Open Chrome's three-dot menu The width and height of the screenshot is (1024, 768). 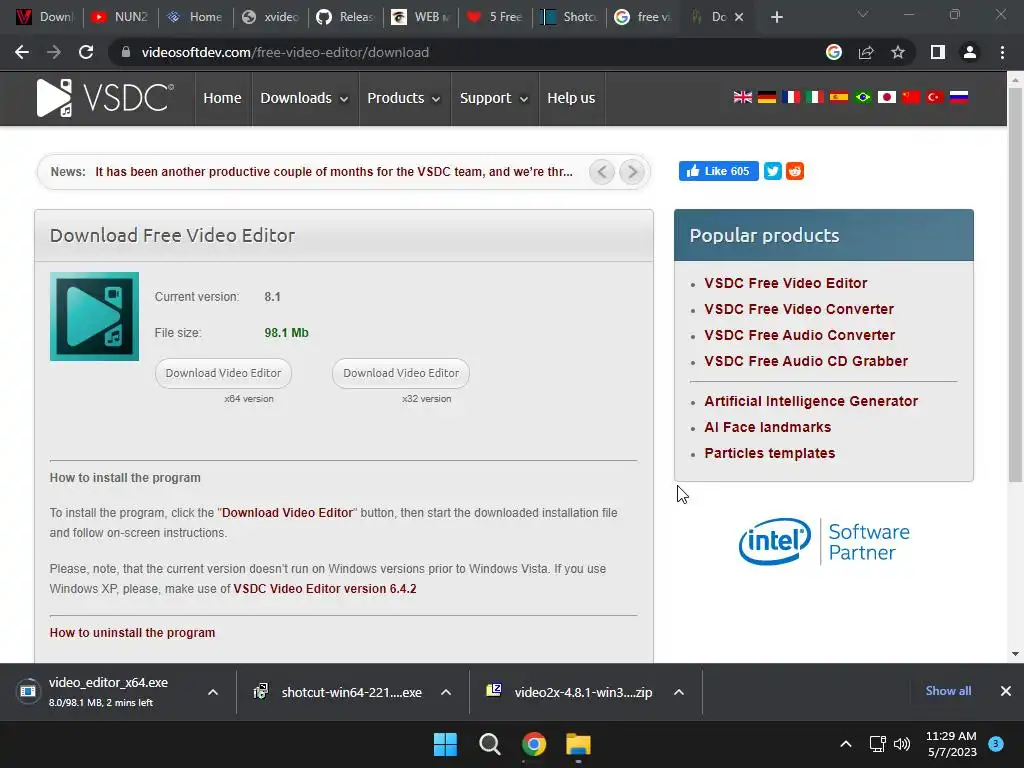coord(1002,52)
